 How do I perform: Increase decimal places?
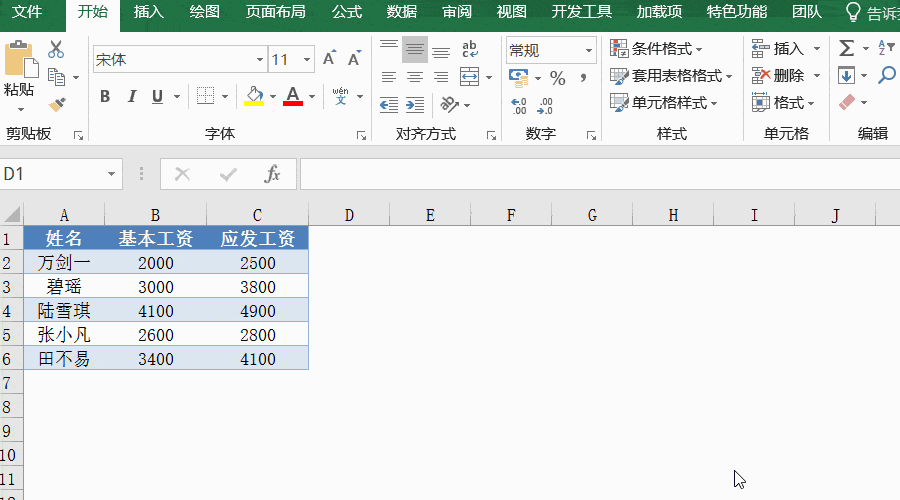(519, 106)
